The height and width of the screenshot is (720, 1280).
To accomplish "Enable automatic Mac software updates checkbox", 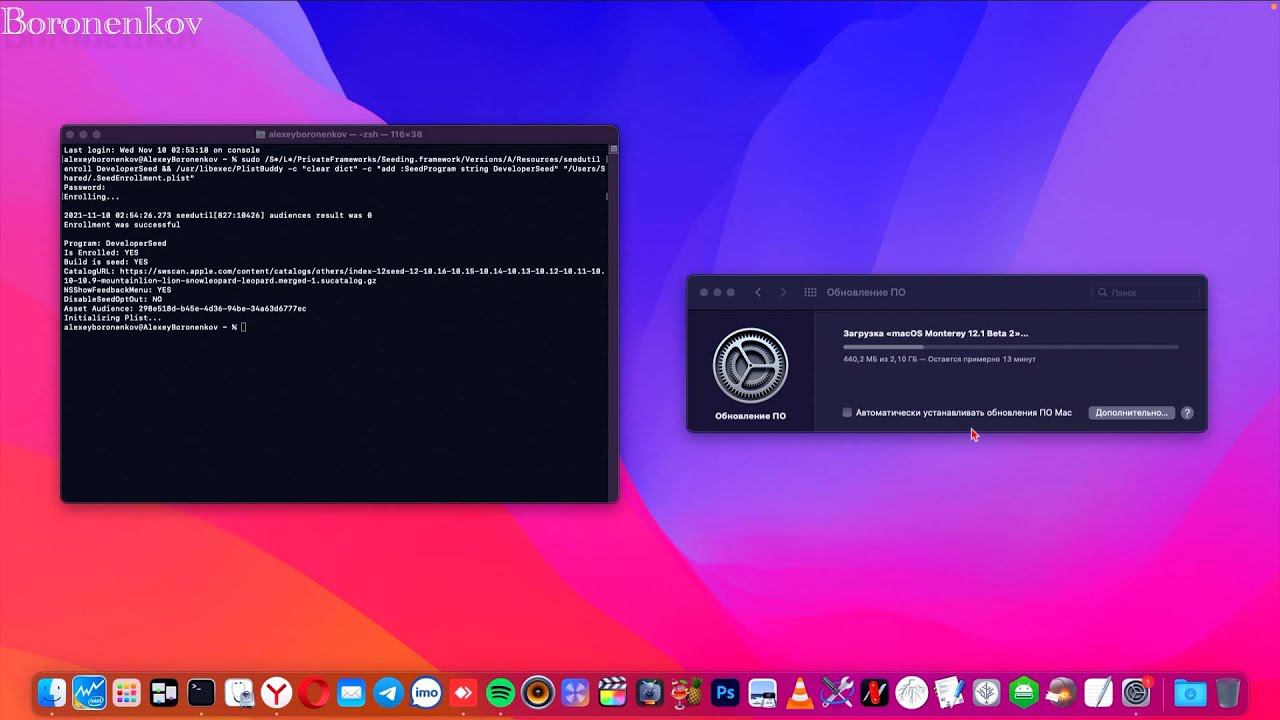I will point(847,412).
